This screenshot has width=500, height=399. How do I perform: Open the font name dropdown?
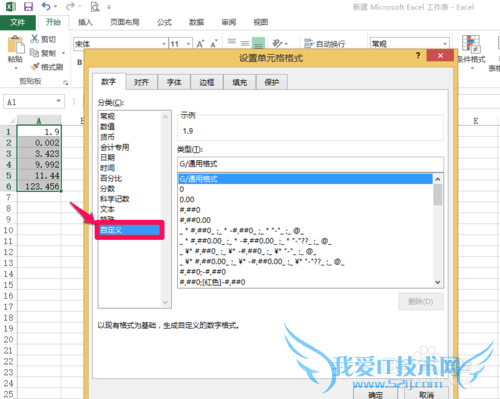[x=164, y=44]
